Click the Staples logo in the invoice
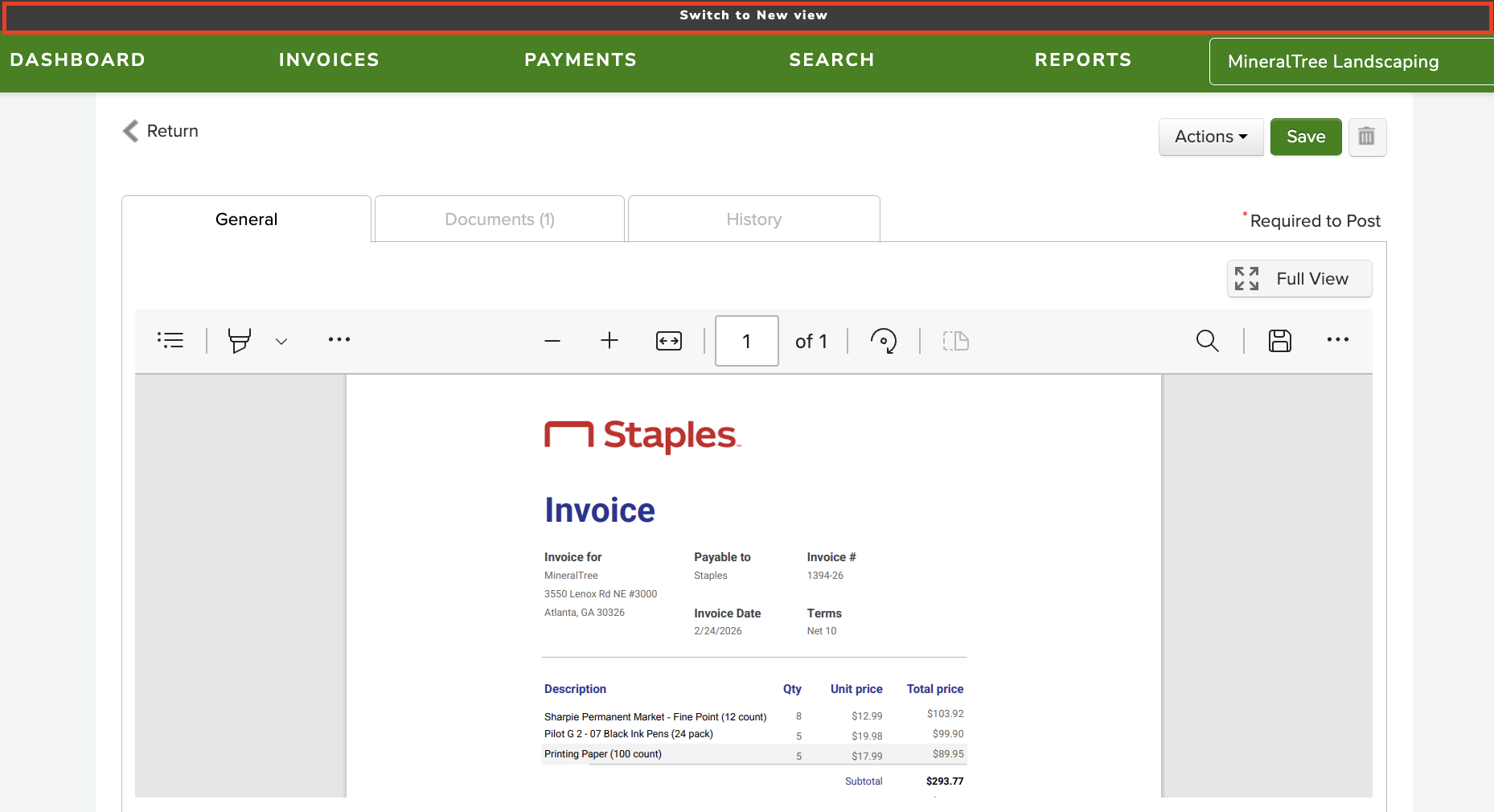Screen dimensions: 1494x812 (642, 436)
